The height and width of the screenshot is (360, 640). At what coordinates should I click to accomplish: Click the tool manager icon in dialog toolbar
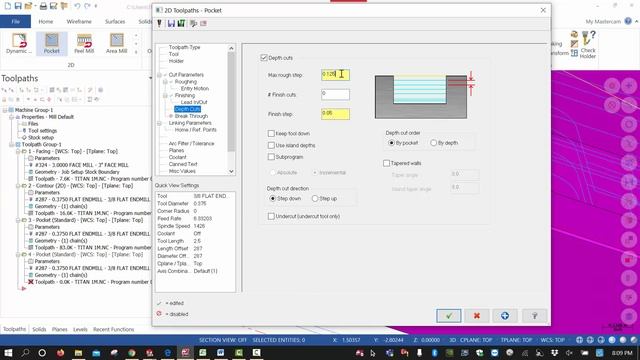tap(160, 23)
